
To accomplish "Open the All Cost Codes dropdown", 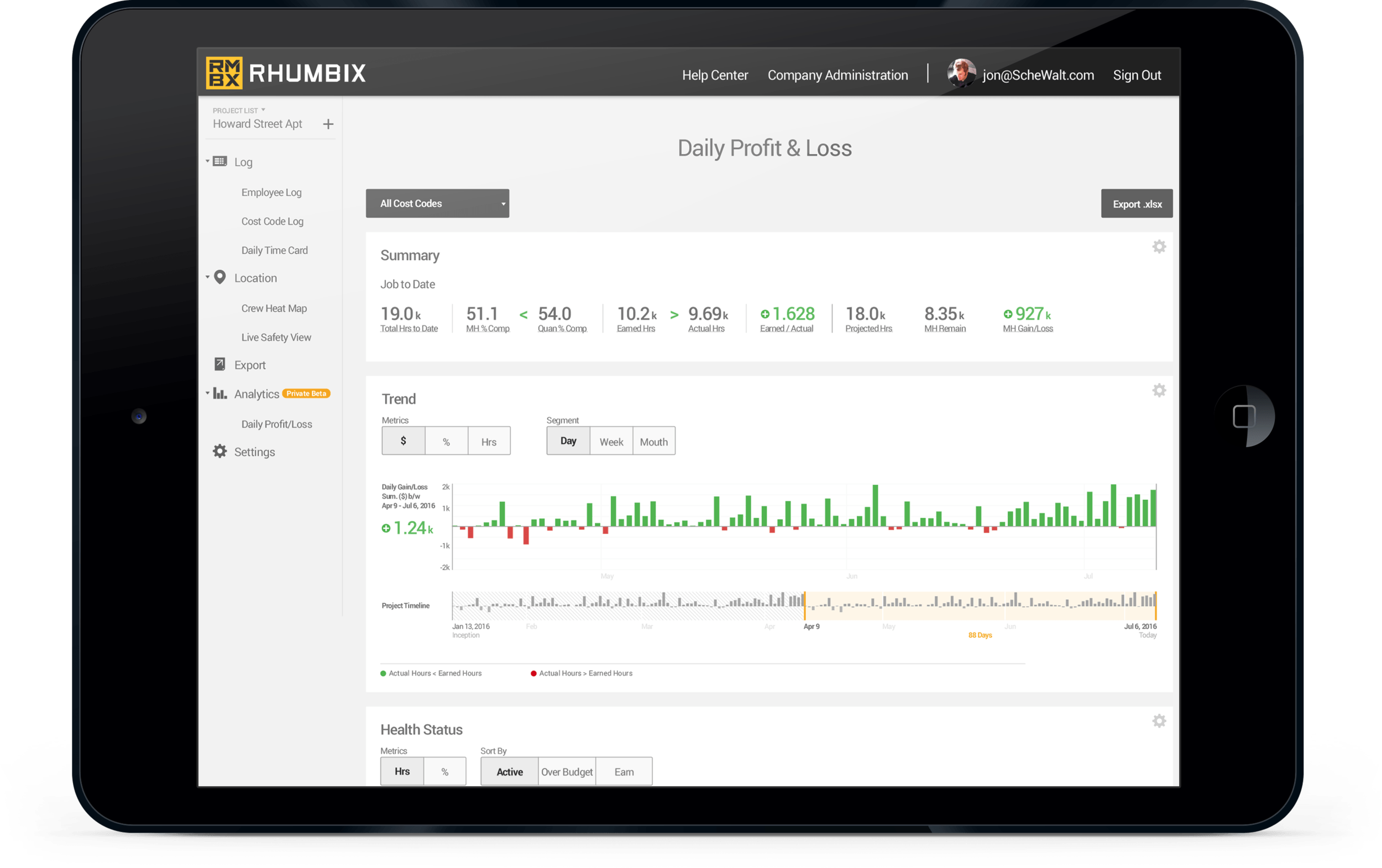I will 437,204.
